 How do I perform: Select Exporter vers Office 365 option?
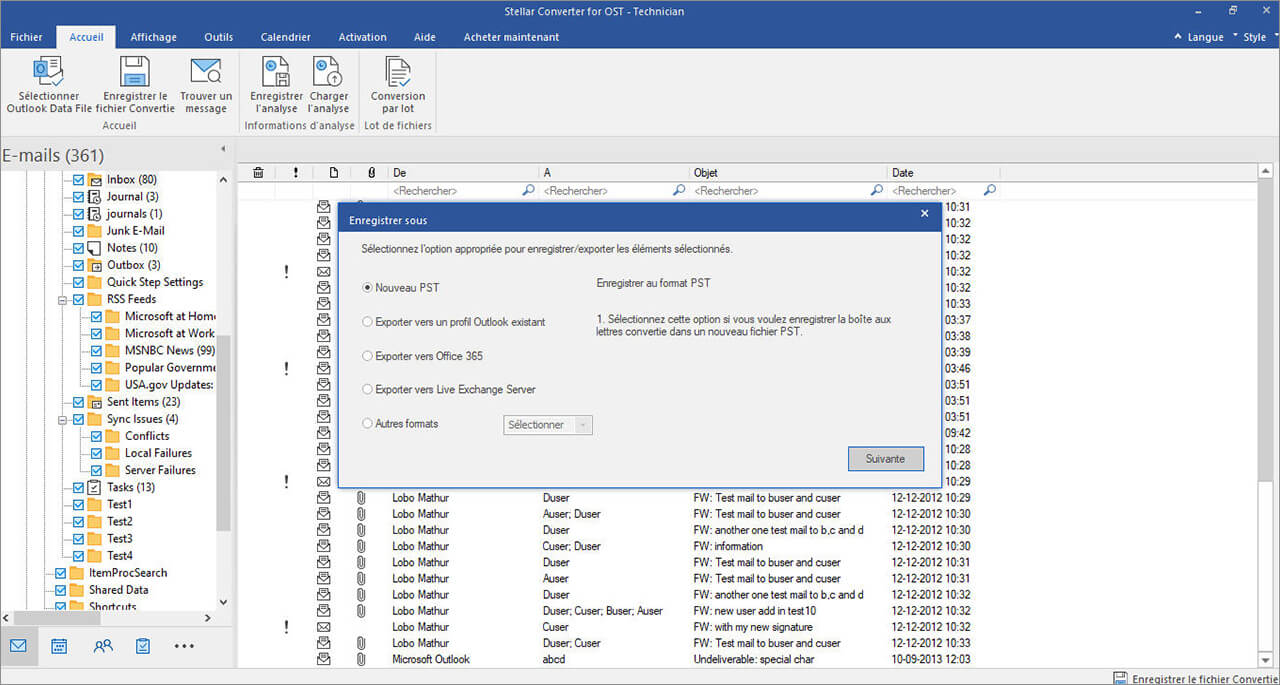tap(368, 356)
